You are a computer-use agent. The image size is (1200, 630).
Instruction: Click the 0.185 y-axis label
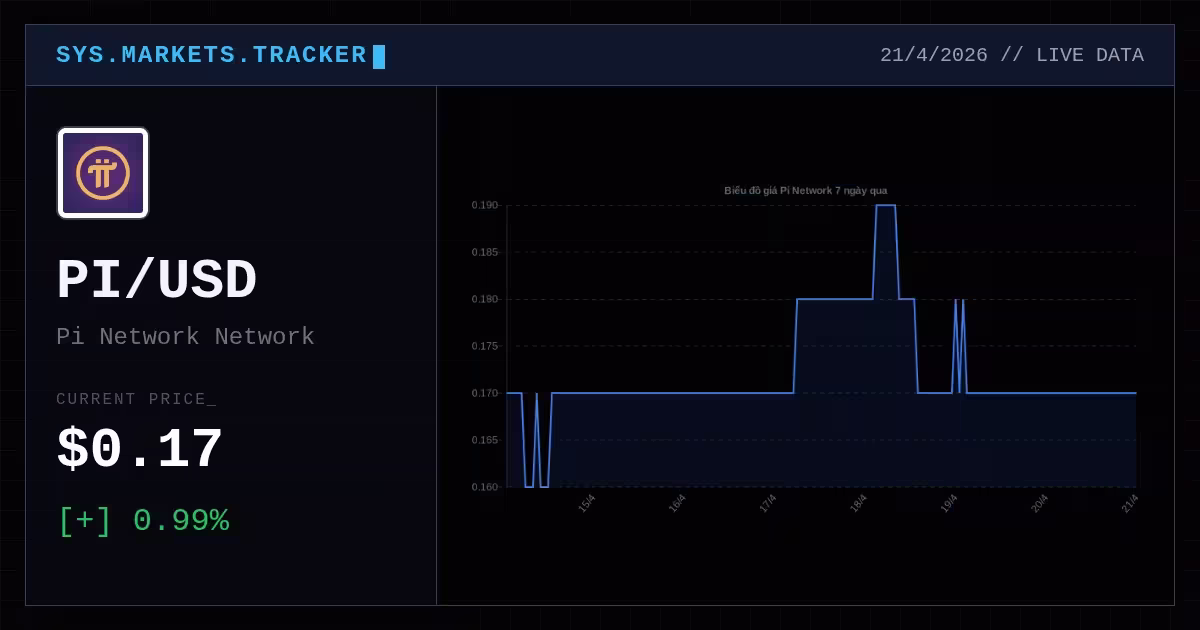pyautogui.click(x=485, y=252)
